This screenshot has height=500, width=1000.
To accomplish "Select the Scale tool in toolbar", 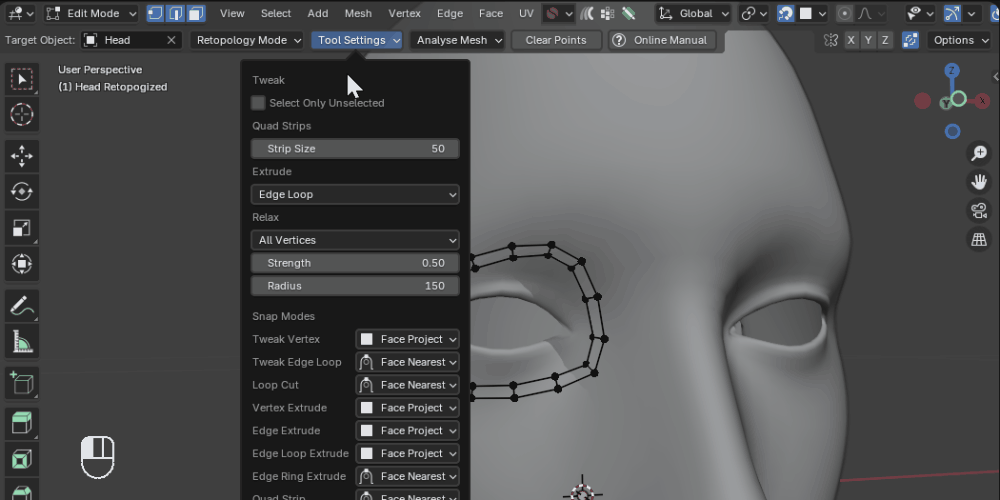I will (x=22, y=228).
